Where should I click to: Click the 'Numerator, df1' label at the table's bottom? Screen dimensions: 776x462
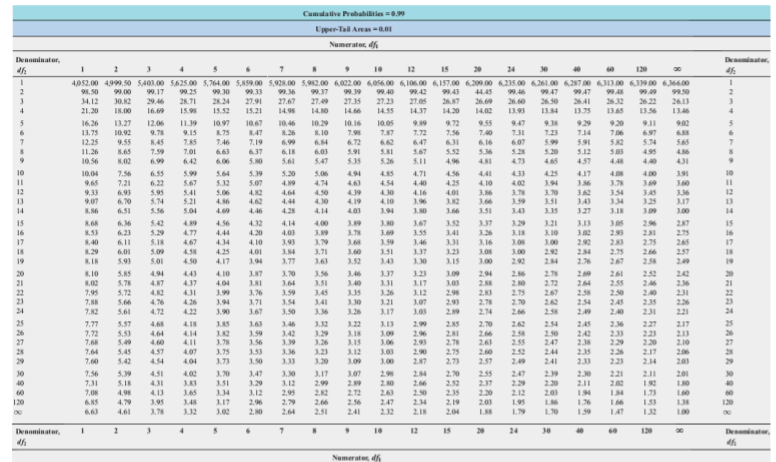tap(355, 458)
